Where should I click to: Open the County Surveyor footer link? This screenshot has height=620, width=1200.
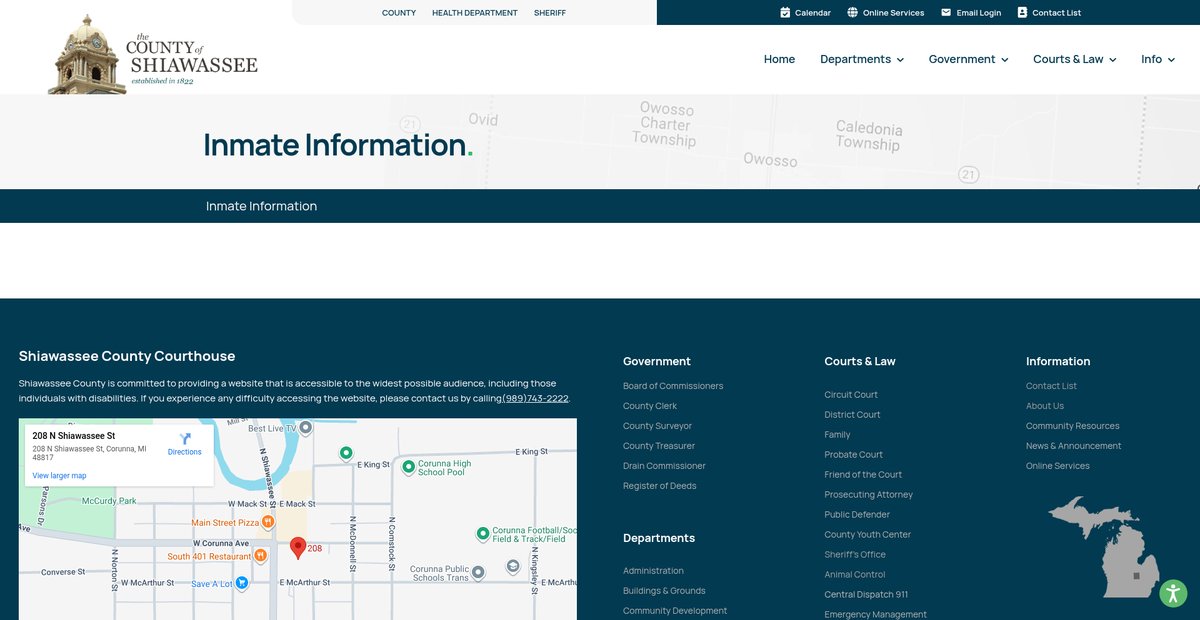[657, 426]
